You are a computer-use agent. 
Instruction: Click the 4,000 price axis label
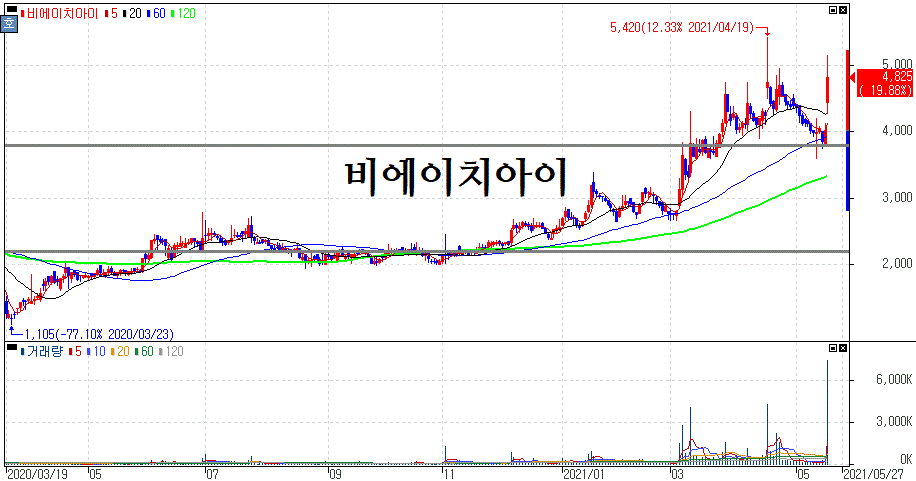(x=897, y=130)
